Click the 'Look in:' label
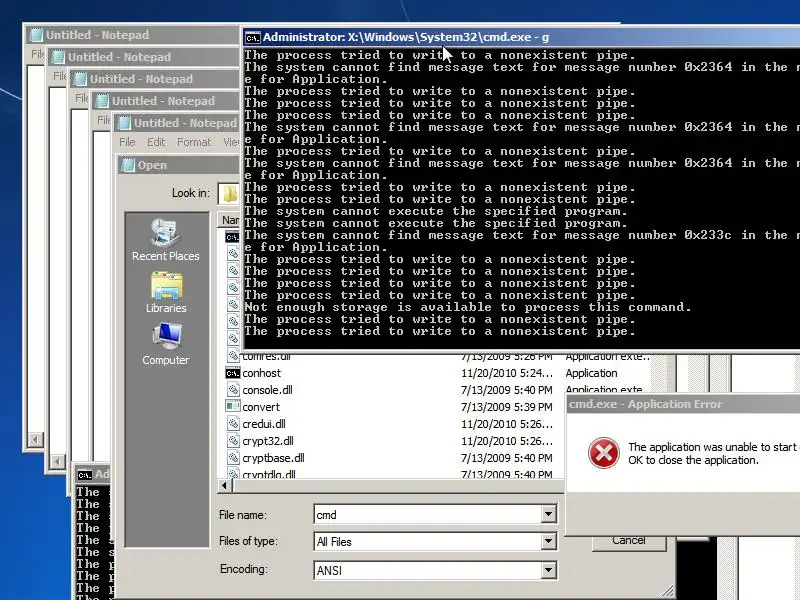800x600 pixels. [190, 193]
